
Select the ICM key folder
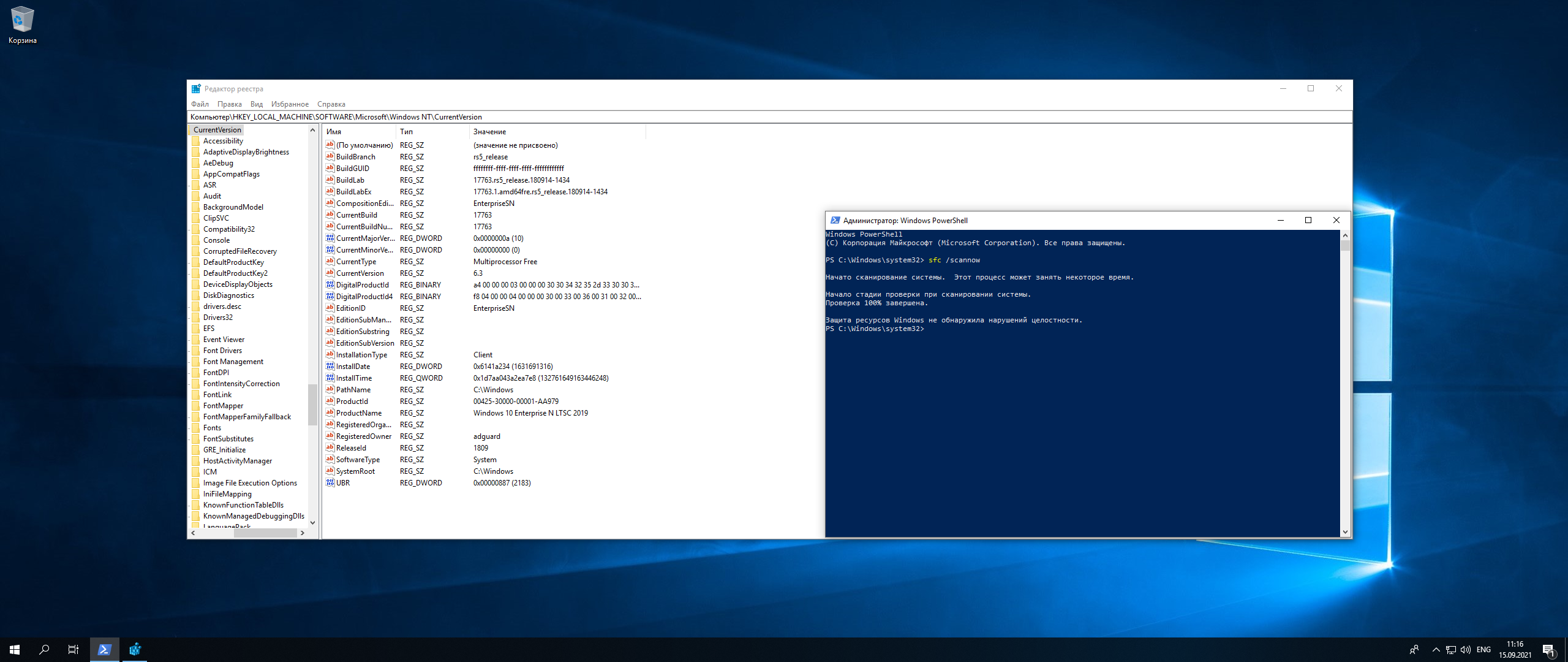pyautogui.click(x=210, y=472)
